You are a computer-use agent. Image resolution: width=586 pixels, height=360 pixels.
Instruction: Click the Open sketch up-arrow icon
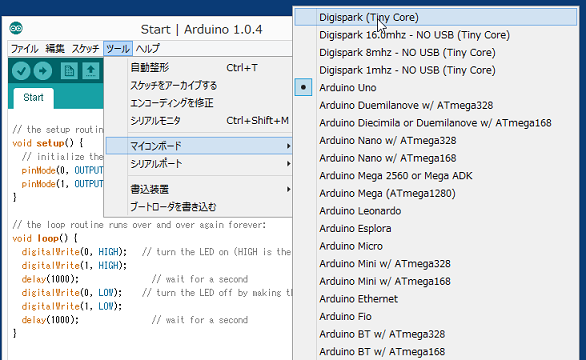(x=91, y=71)
